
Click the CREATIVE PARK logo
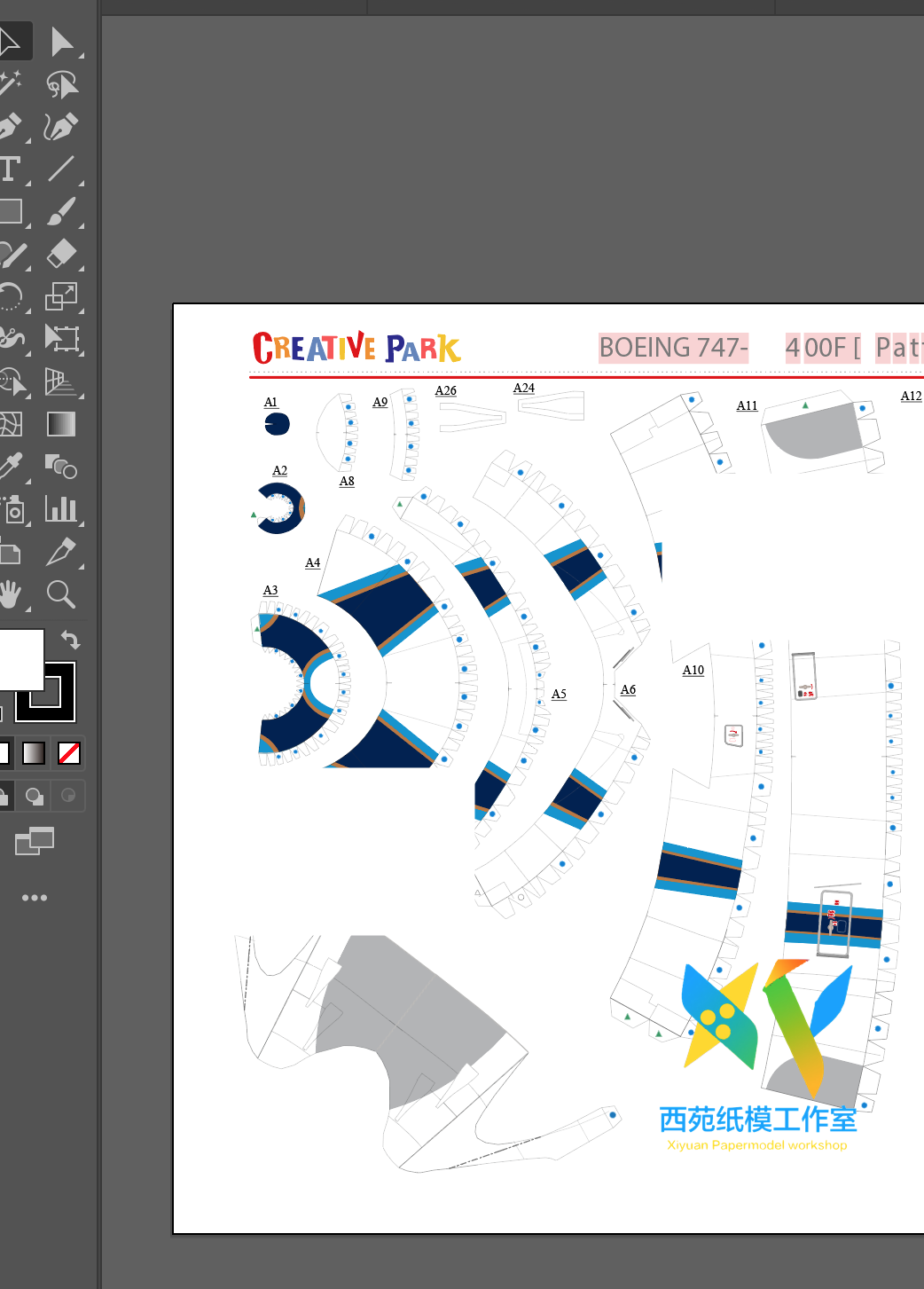tap(356, 348)
